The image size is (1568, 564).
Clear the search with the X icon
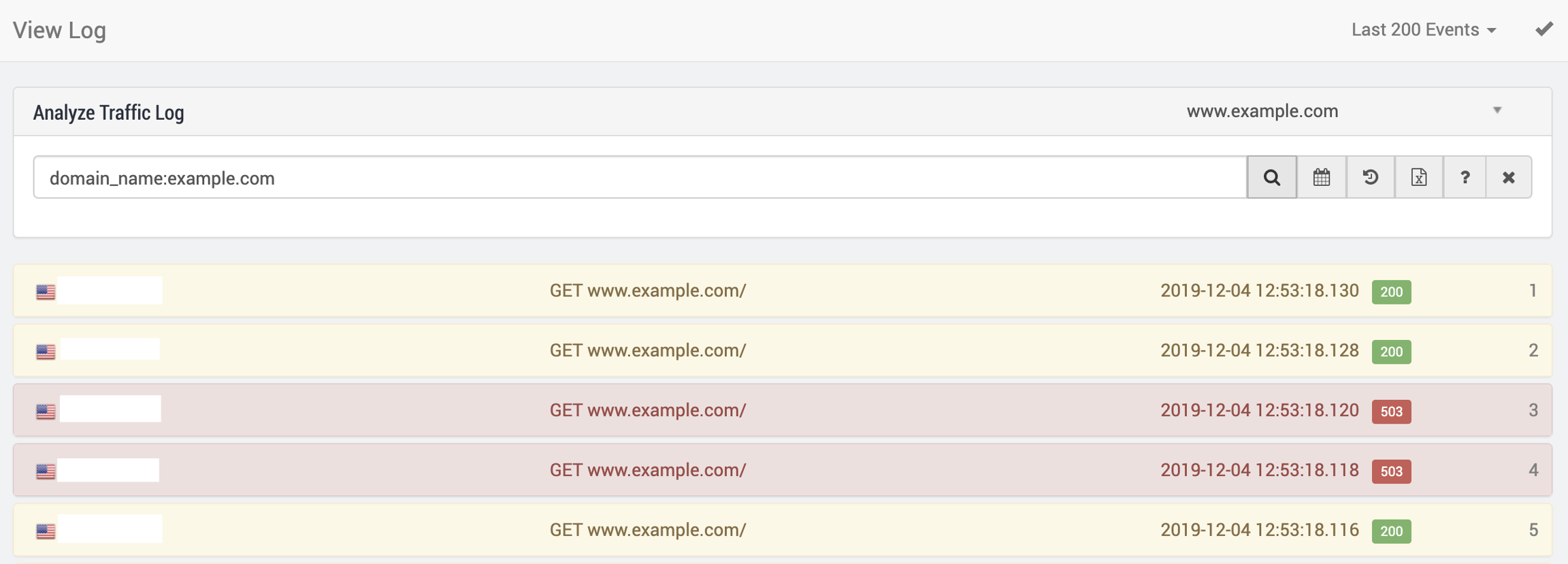[x=1509, y=178]
